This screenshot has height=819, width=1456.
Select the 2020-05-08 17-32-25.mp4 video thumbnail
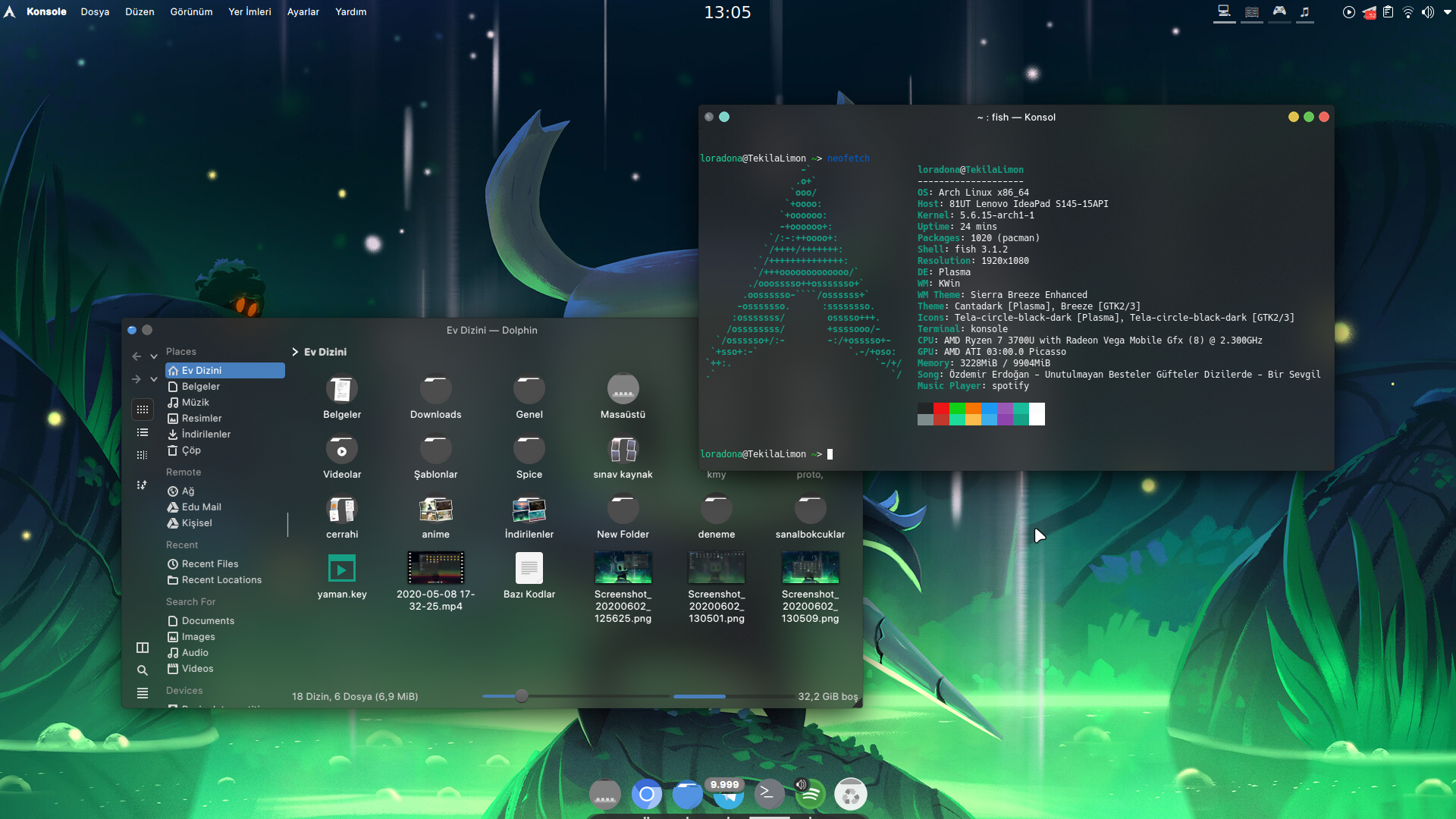point(435,568)
